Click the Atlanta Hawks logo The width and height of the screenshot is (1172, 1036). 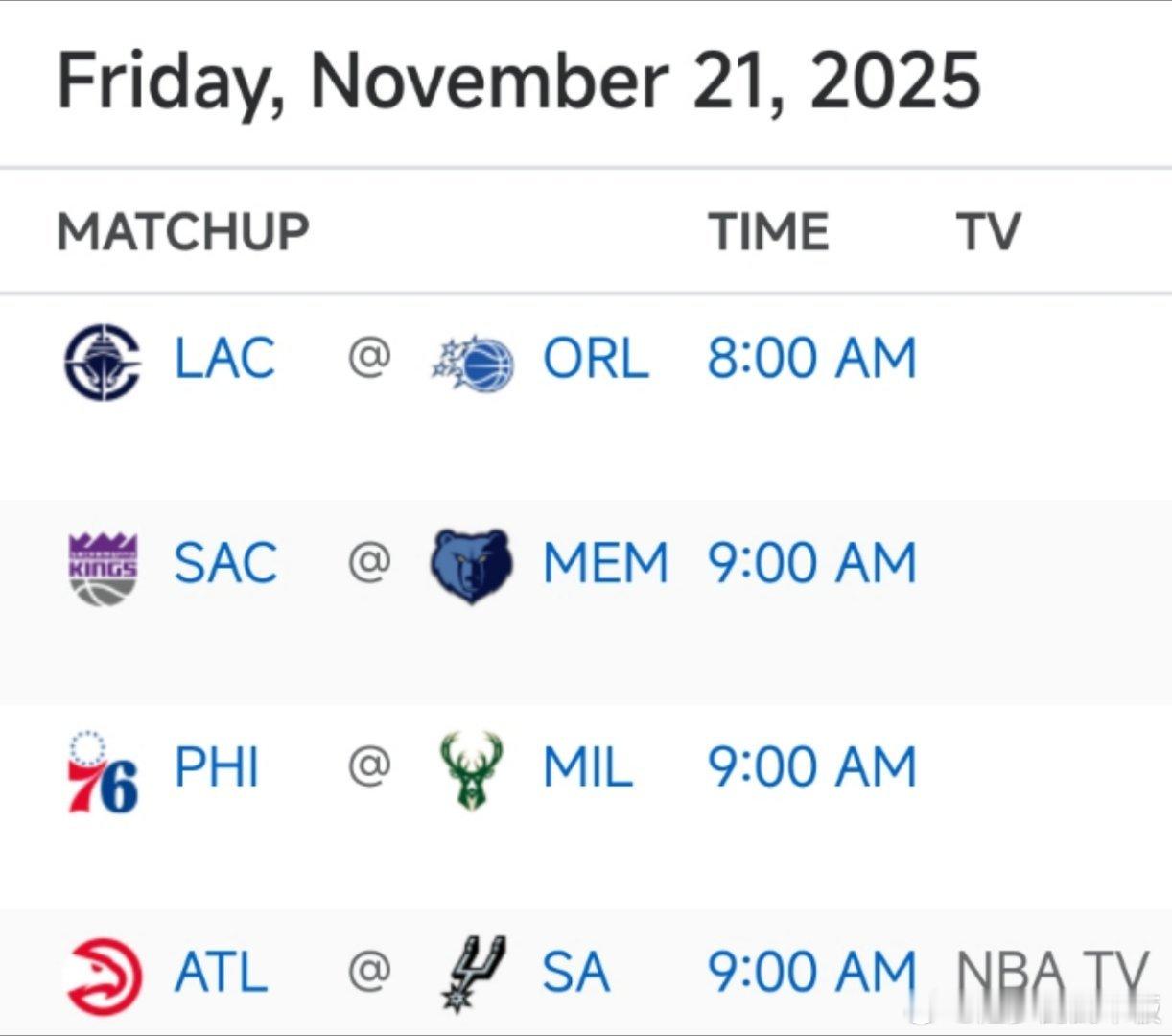click(x=104, y=977)
